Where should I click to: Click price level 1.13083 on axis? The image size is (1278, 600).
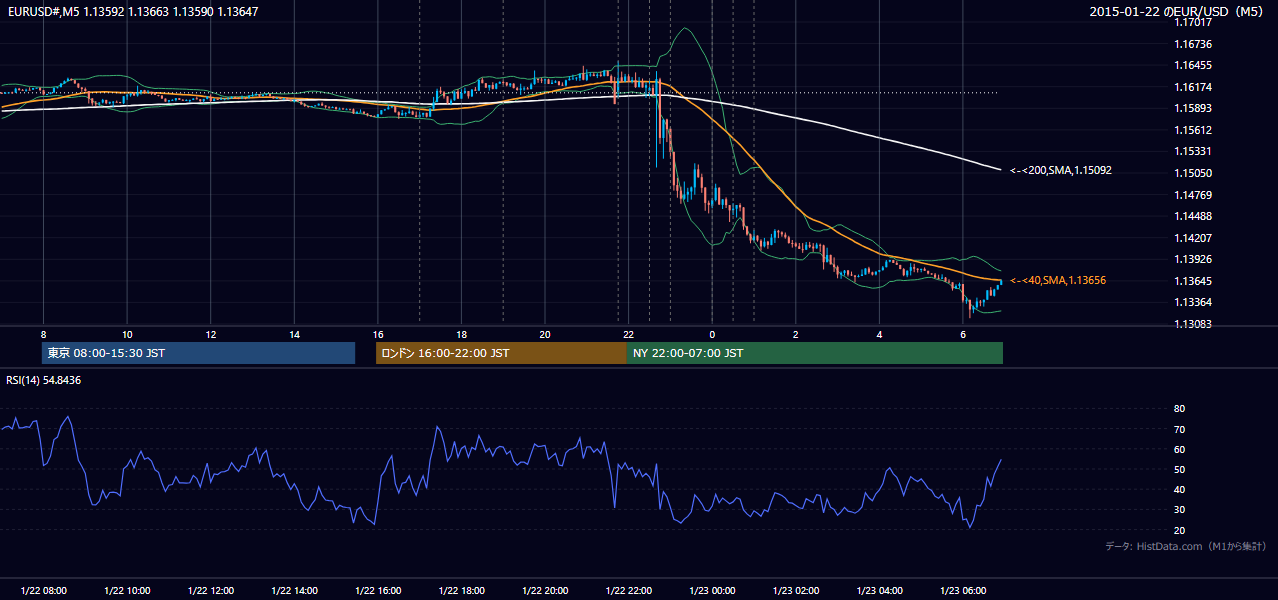point(1193,324)
